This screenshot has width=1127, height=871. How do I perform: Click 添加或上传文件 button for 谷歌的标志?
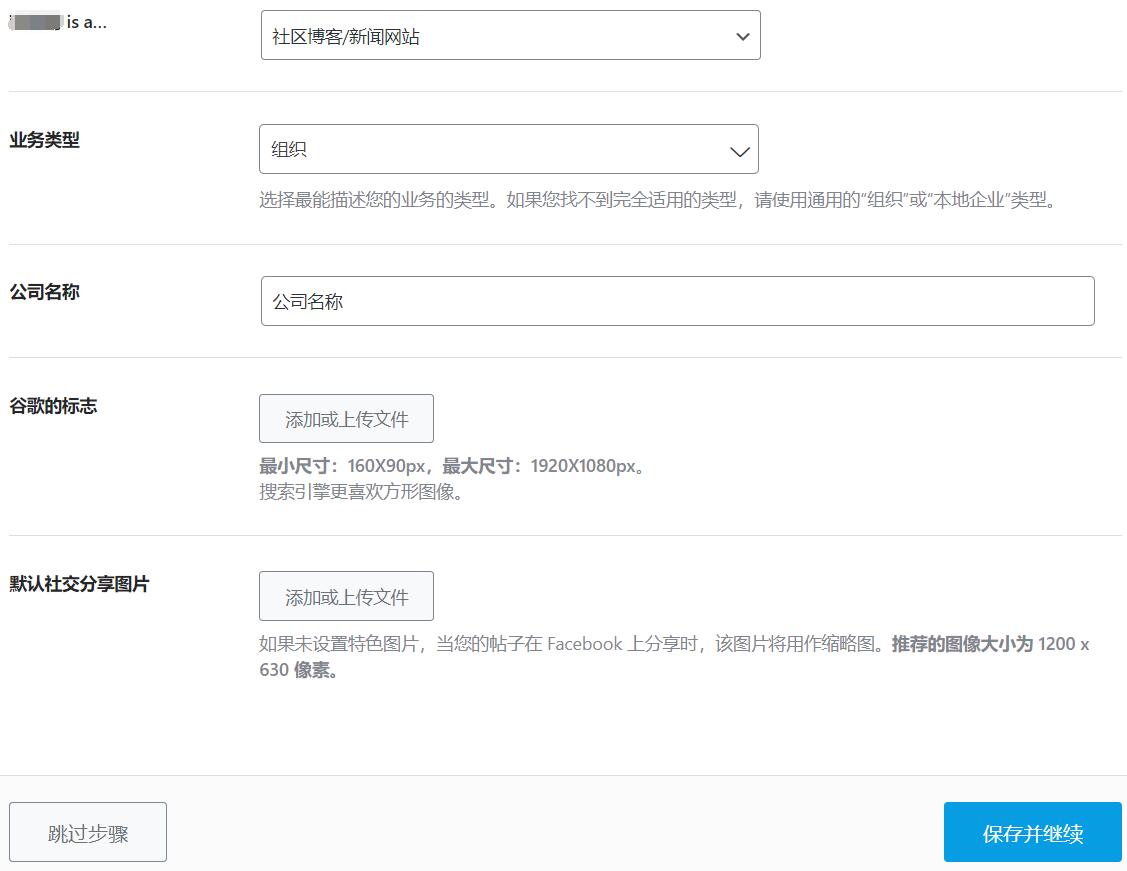(346, 419)
